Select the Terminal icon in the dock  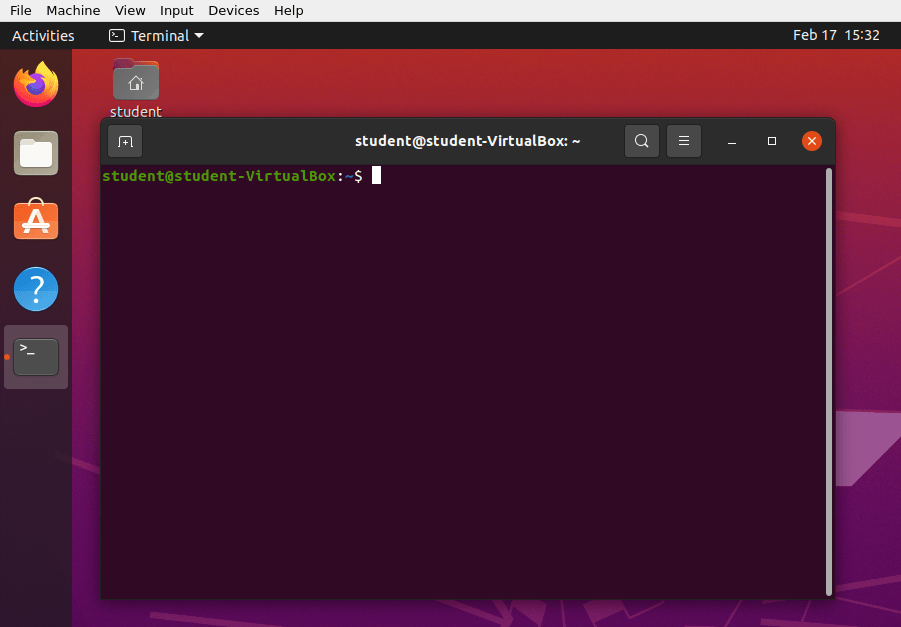click(35, 357)
